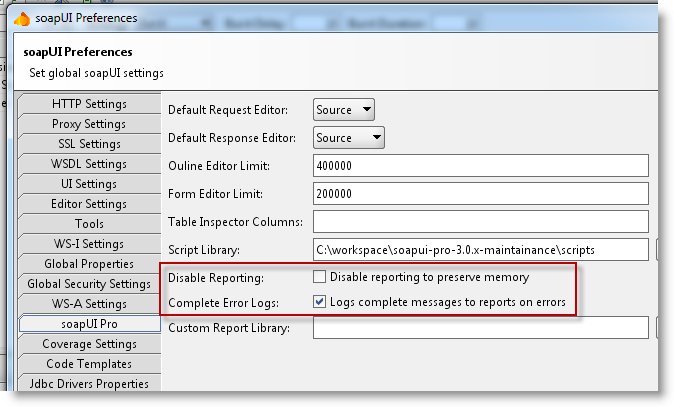Open Default Response Editor dropdown
674x407 pixels.
(x=349, y=138)
